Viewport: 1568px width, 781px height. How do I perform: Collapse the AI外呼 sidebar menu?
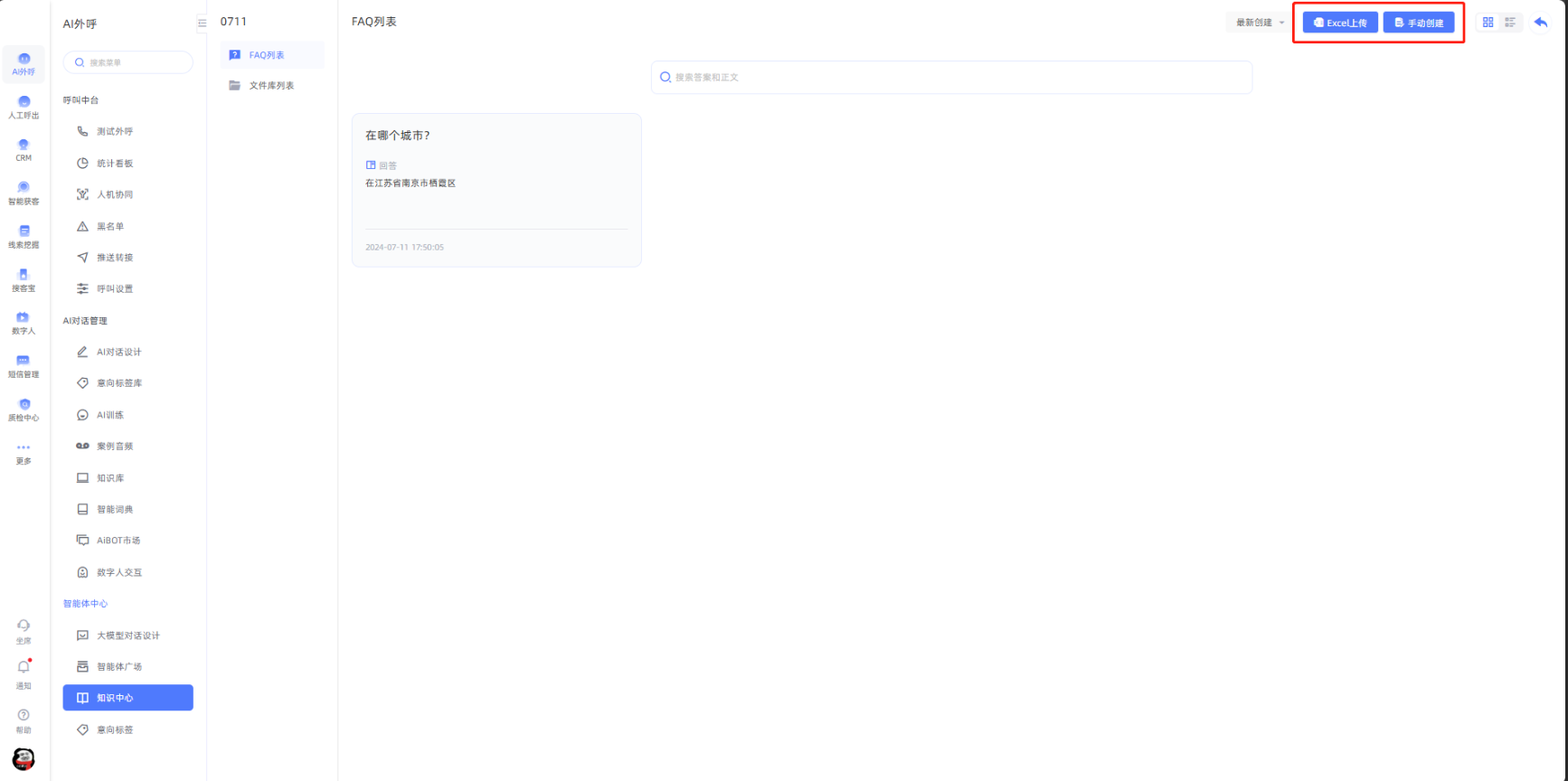(x=202, y=24)
